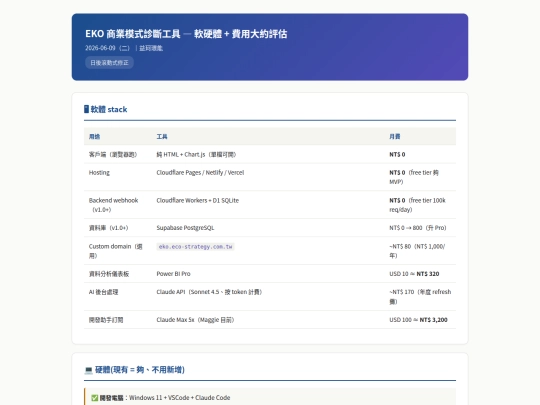
Task: Click the USD 100 ≈ NT$ 3,200 fee
Action: click(x=418, y=320)
